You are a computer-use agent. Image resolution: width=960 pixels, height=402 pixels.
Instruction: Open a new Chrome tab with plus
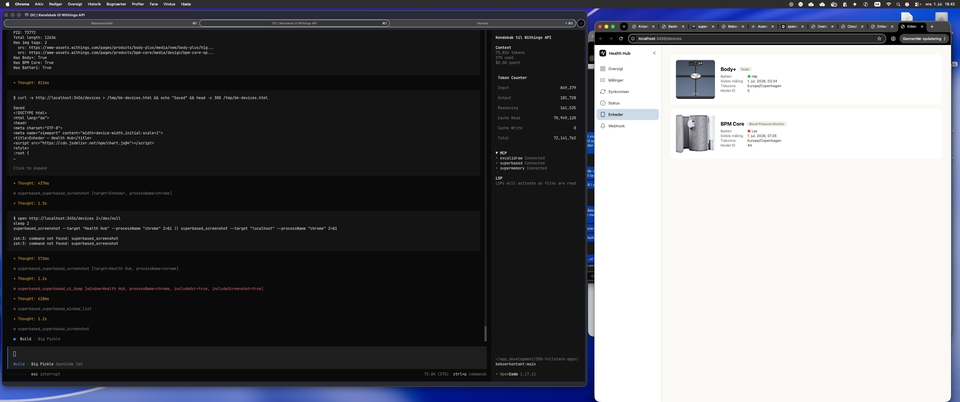(932, 27)
